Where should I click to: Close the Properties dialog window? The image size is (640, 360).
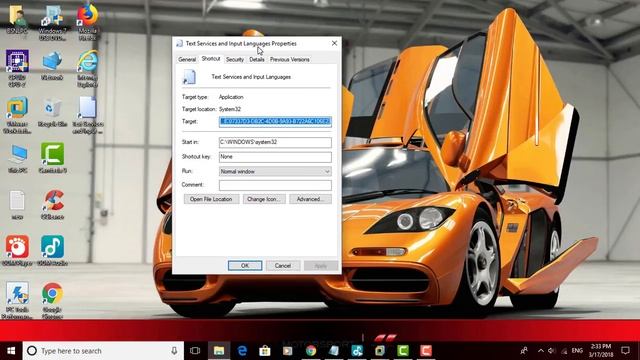pyautogui.click(x=334, y=43)
